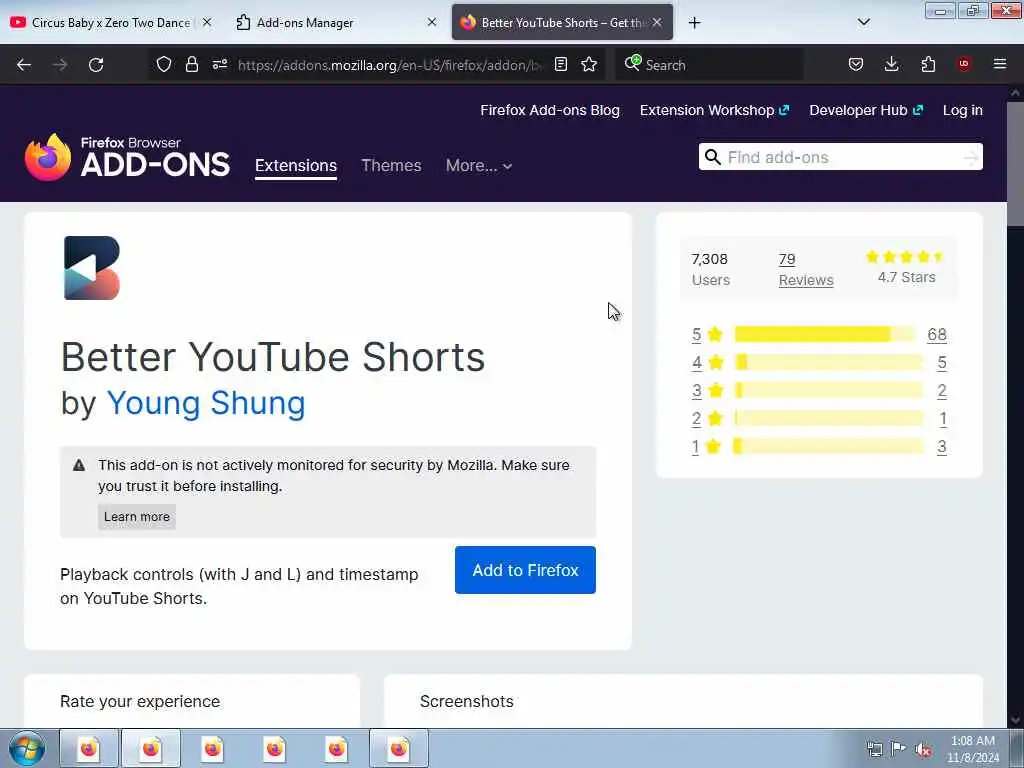Click the taskbar clock showing 1:08 AM
The height and width of the screenshot is (768, 1024).
coord(972,749)
